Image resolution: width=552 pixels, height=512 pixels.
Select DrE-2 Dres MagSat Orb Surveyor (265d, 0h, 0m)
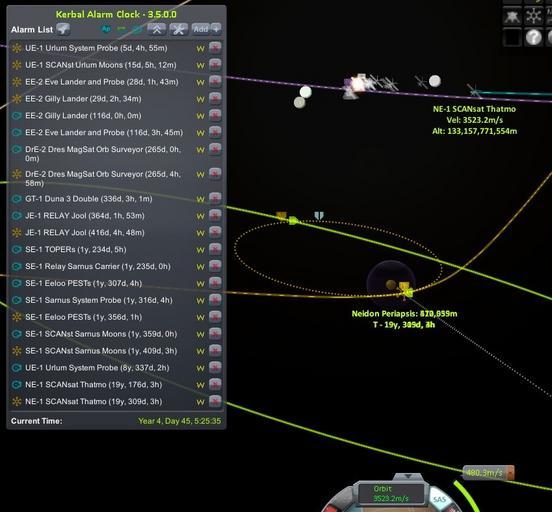(103, 154)
